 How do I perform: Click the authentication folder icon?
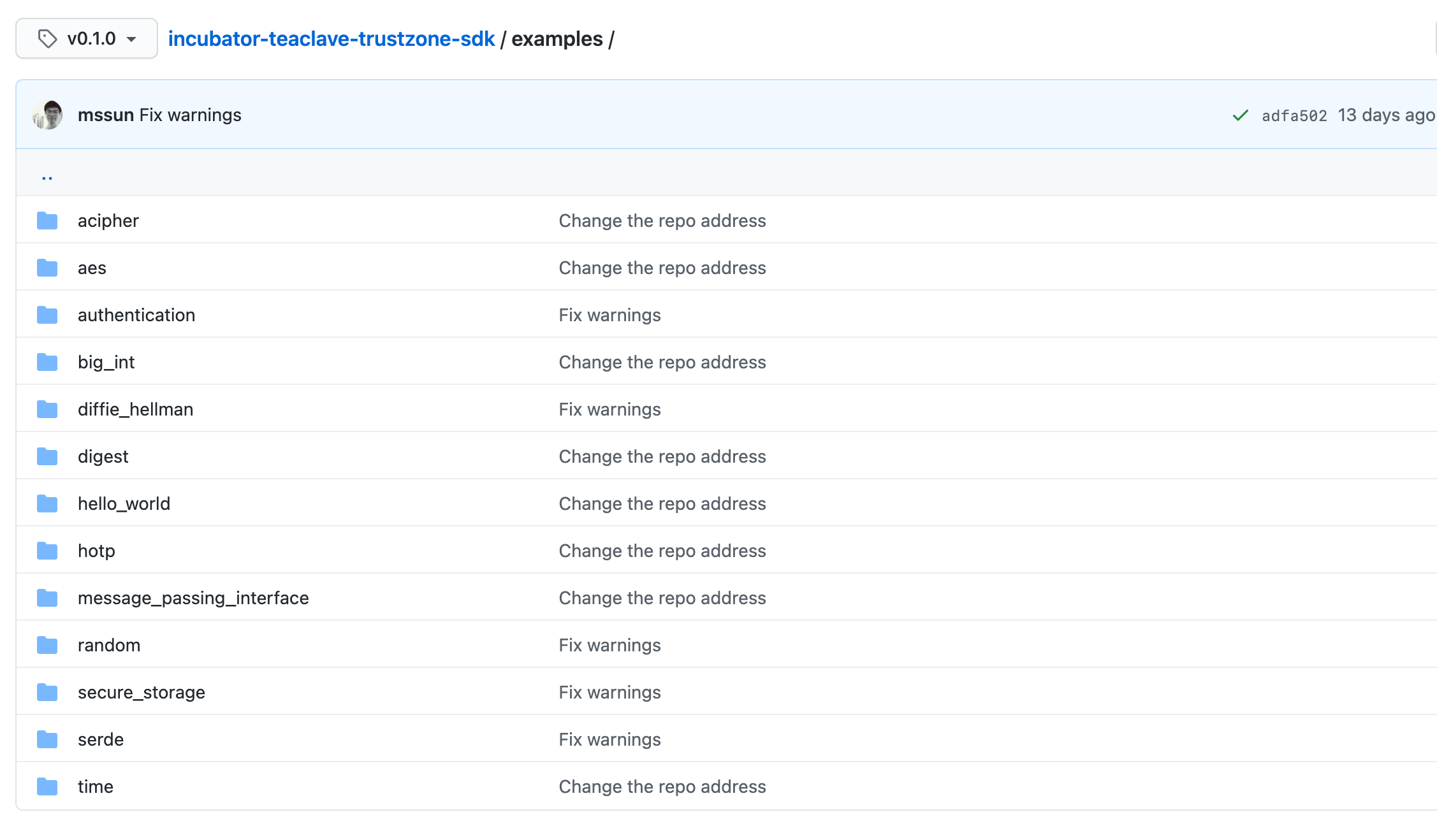pos(47,315)
